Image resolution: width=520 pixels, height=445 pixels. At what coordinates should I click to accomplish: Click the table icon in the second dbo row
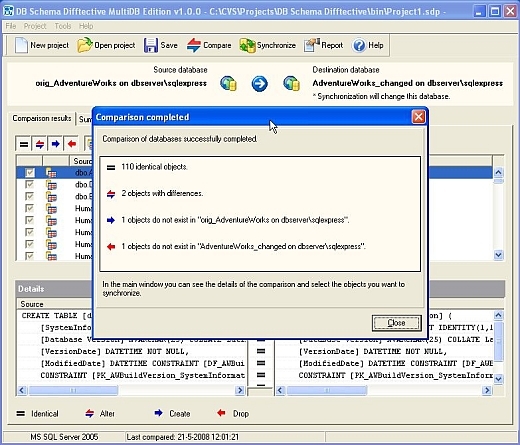pos(51,185)
